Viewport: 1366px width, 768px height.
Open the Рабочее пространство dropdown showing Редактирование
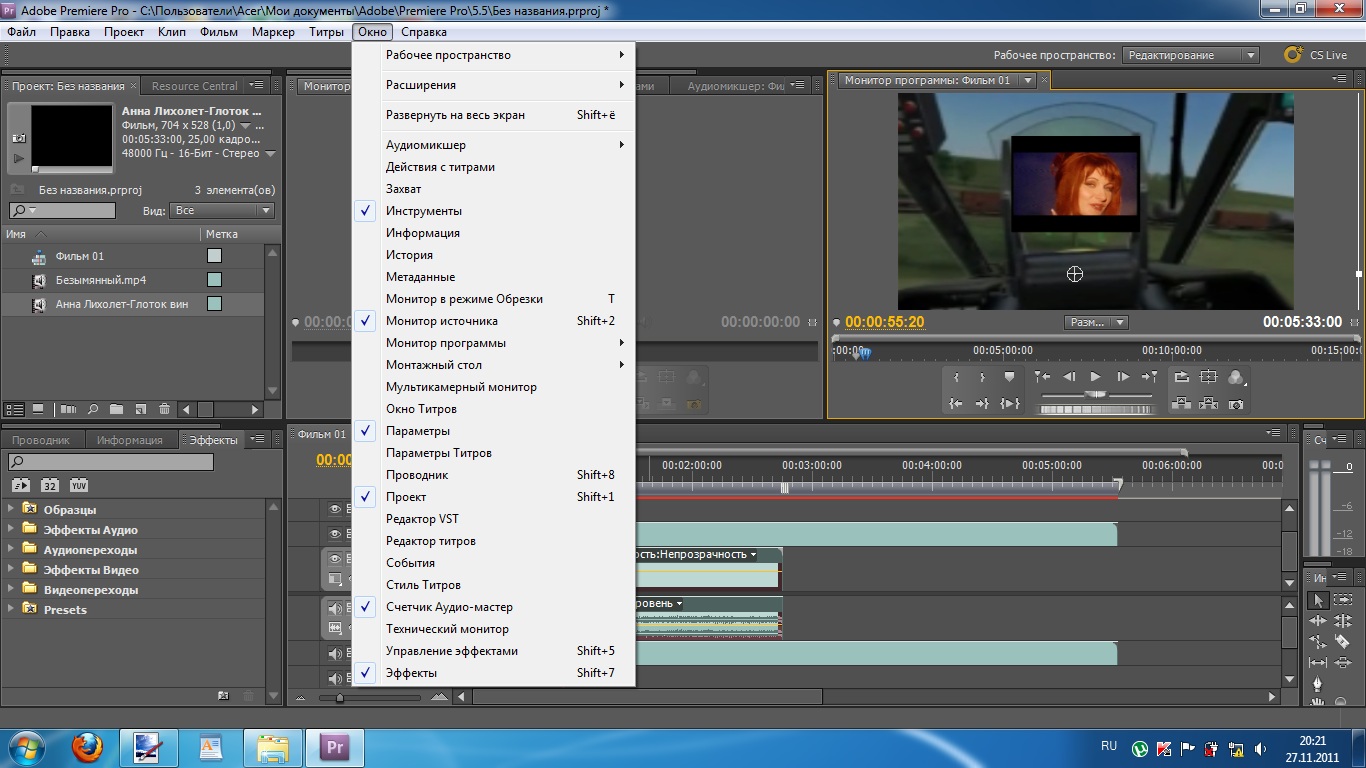(x=1190, y=55)
